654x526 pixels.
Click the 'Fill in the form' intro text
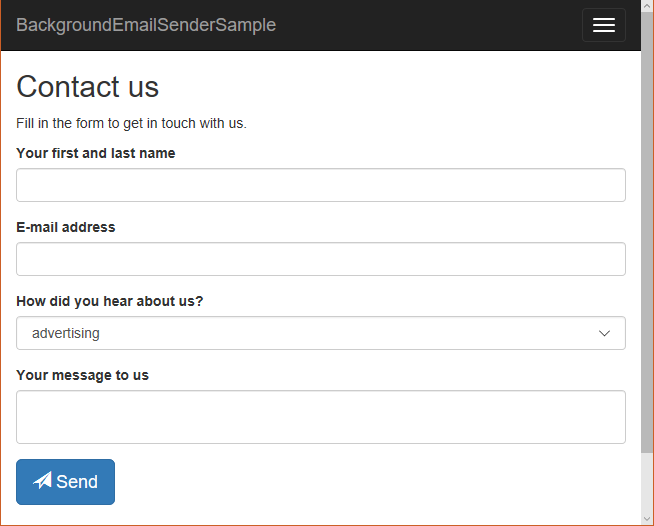coord(131,124)
